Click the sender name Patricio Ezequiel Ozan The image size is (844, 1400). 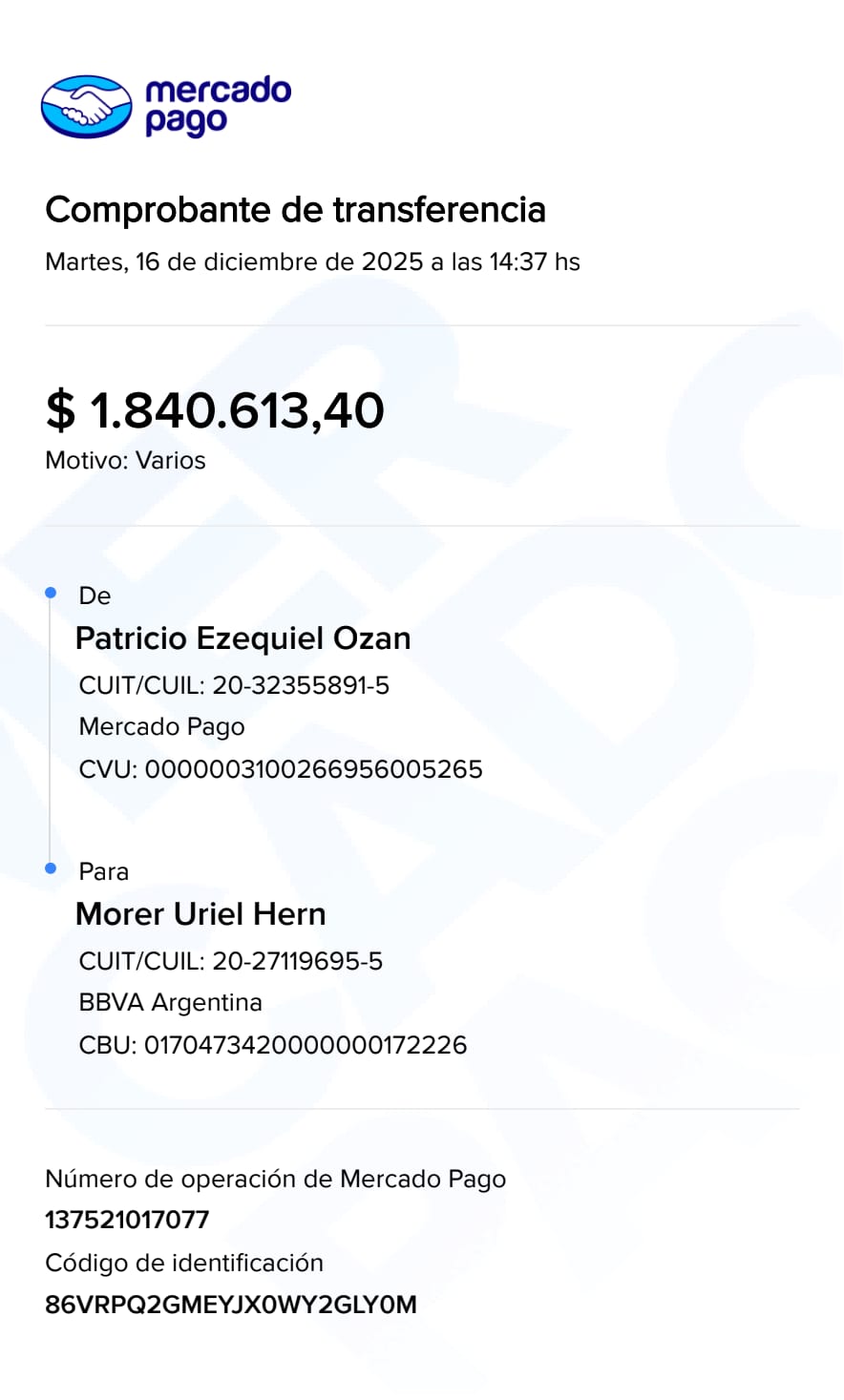(x=243, y=638)
